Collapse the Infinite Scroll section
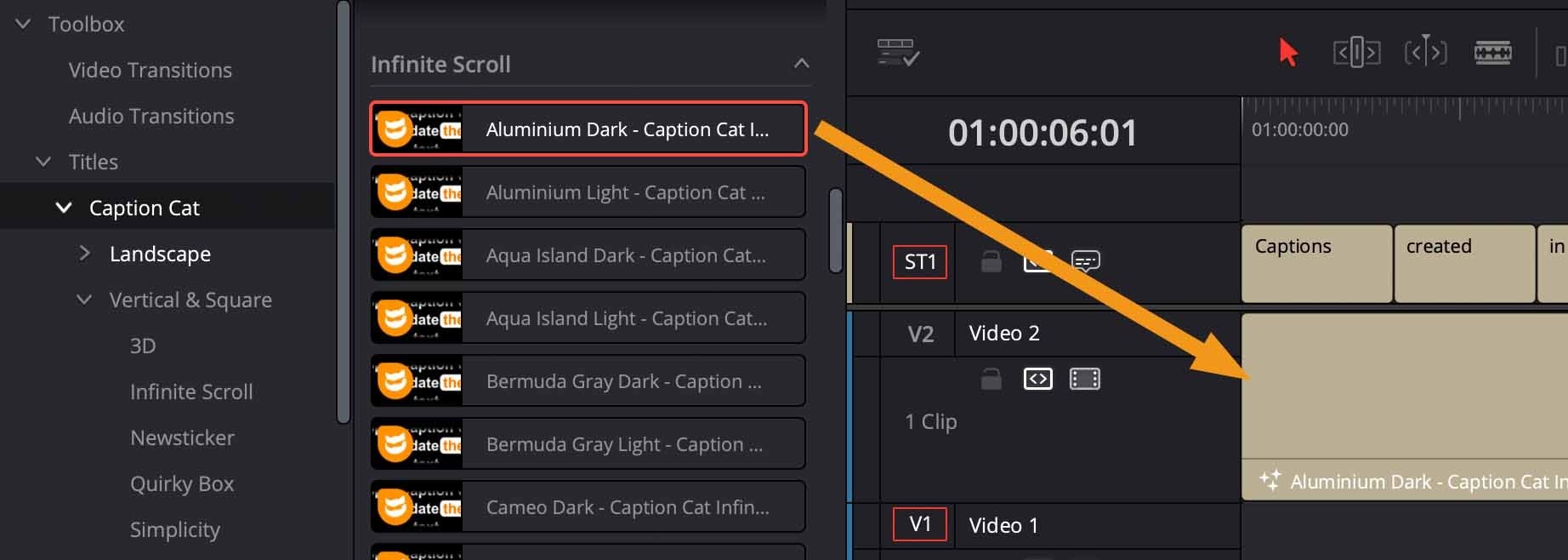 tap(800, 63)
